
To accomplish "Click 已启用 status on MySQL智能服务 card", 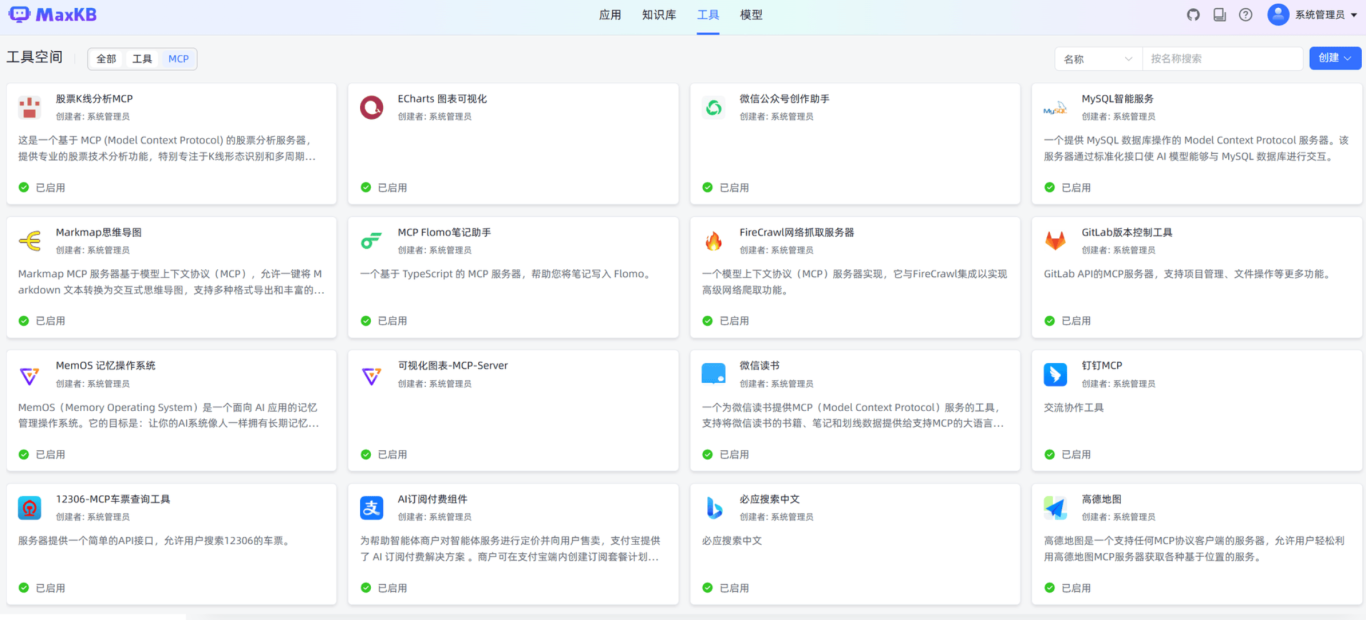I will point(1076,187).
